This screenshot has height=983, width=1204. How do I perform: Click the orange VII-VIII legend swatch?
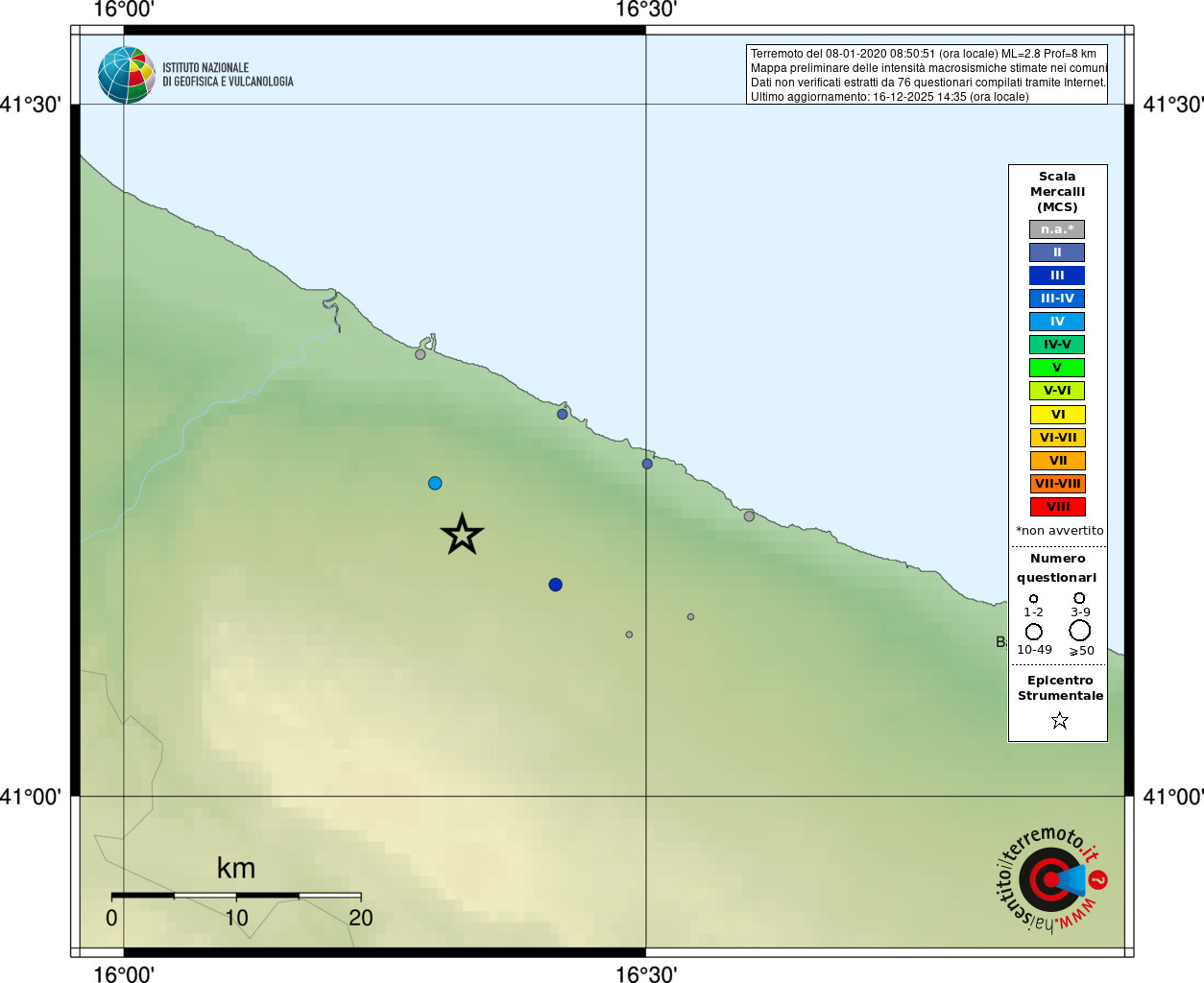coord(1057,484)
